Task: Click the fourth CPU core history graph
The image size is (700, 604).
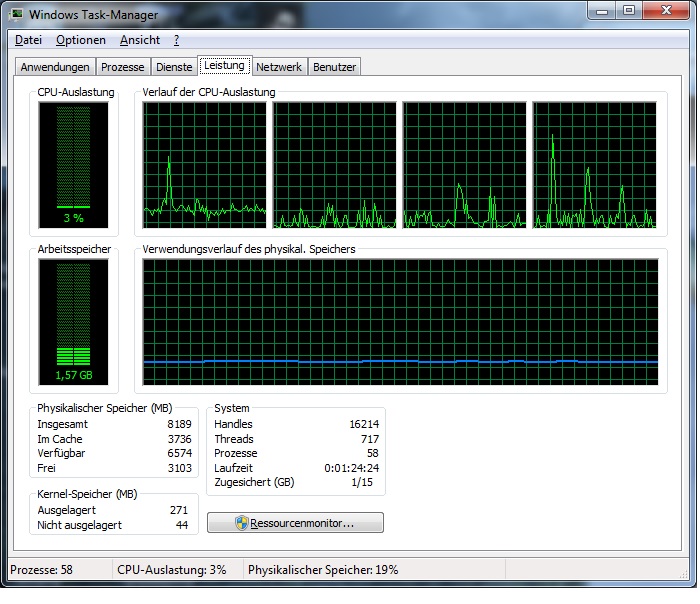Action: coord(595,165)
